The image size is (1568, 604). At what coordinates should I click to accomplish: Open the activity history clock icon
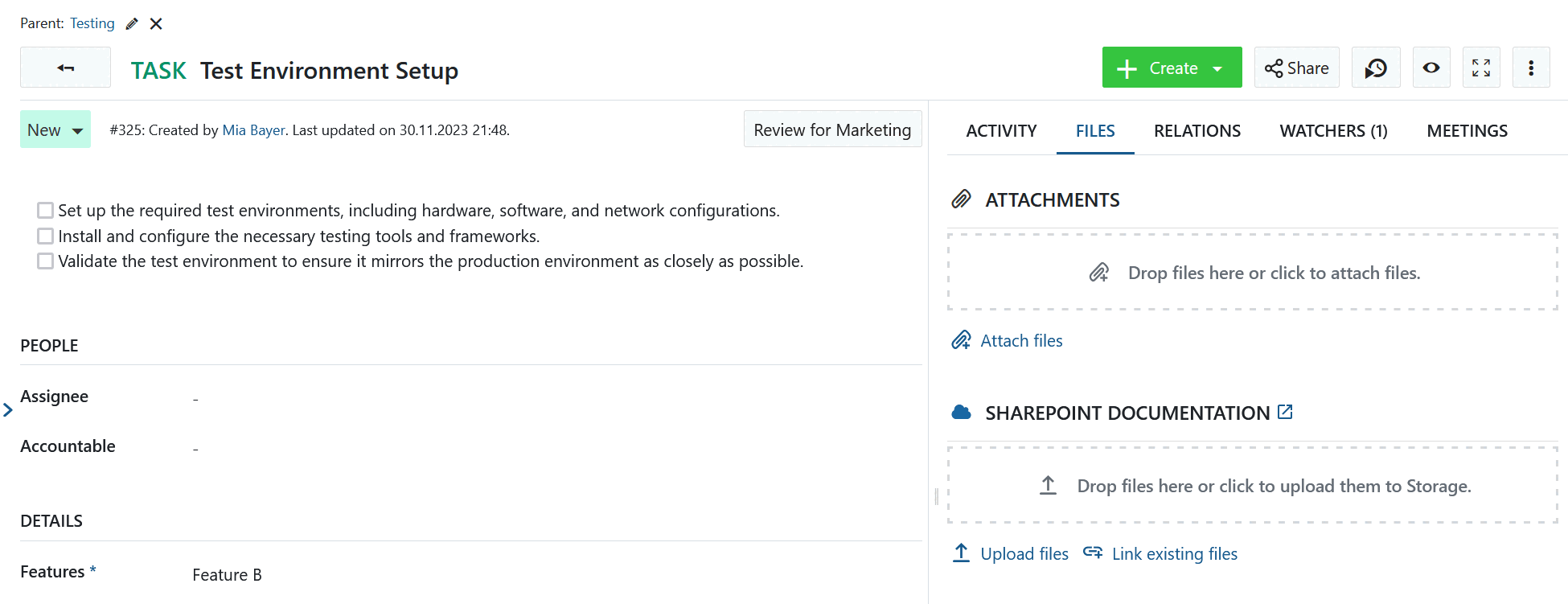pos(1376,68)
